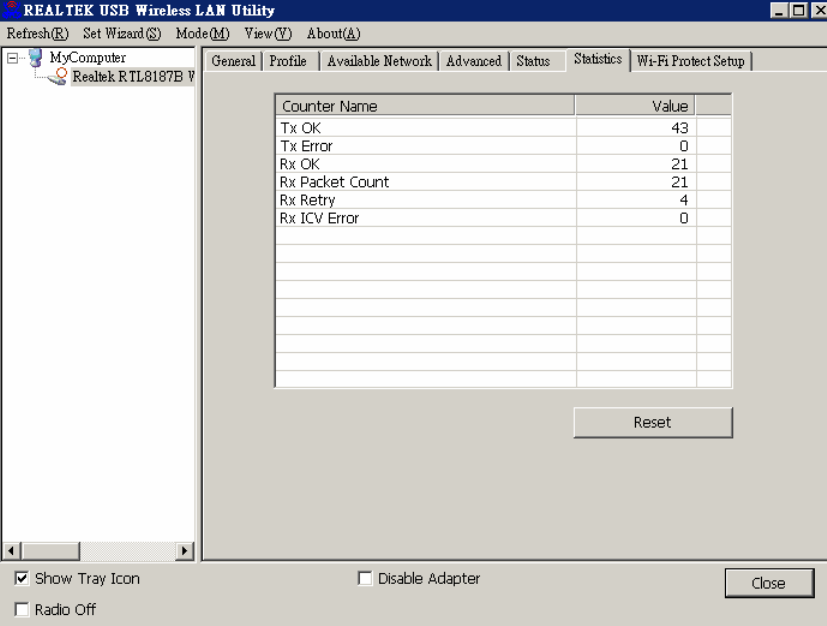Open the Mode(M) menu
This screenshot has width=827, height=626.
(203, 34)
